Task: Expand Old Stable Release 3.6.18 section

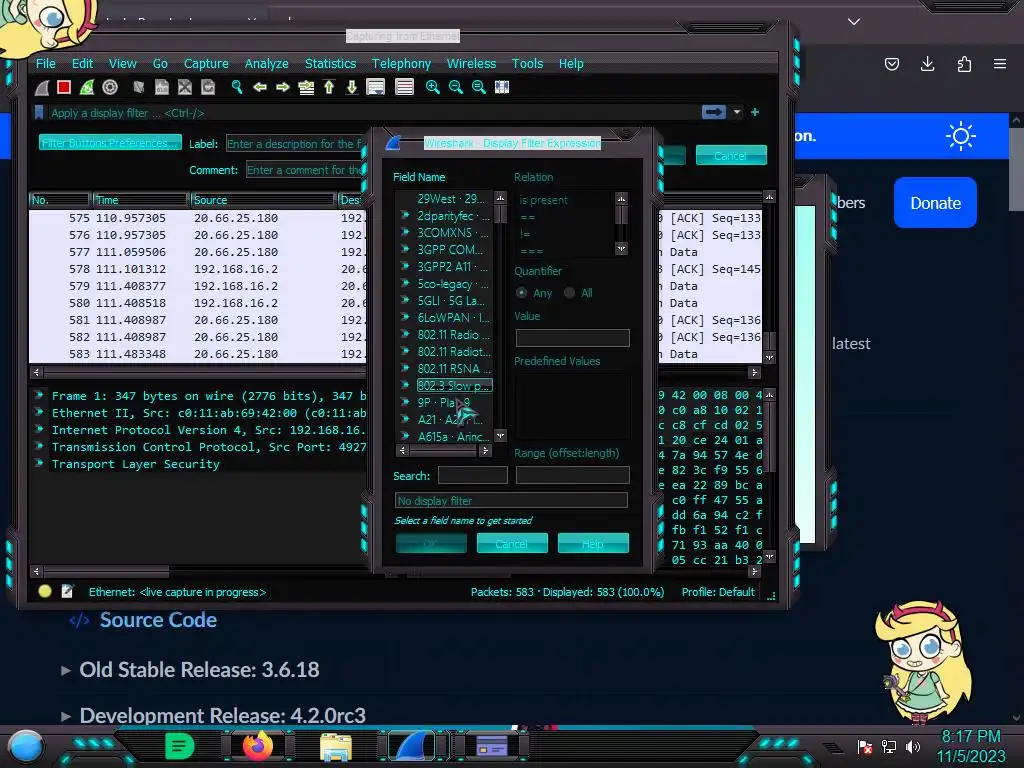Action: (66, 670)
